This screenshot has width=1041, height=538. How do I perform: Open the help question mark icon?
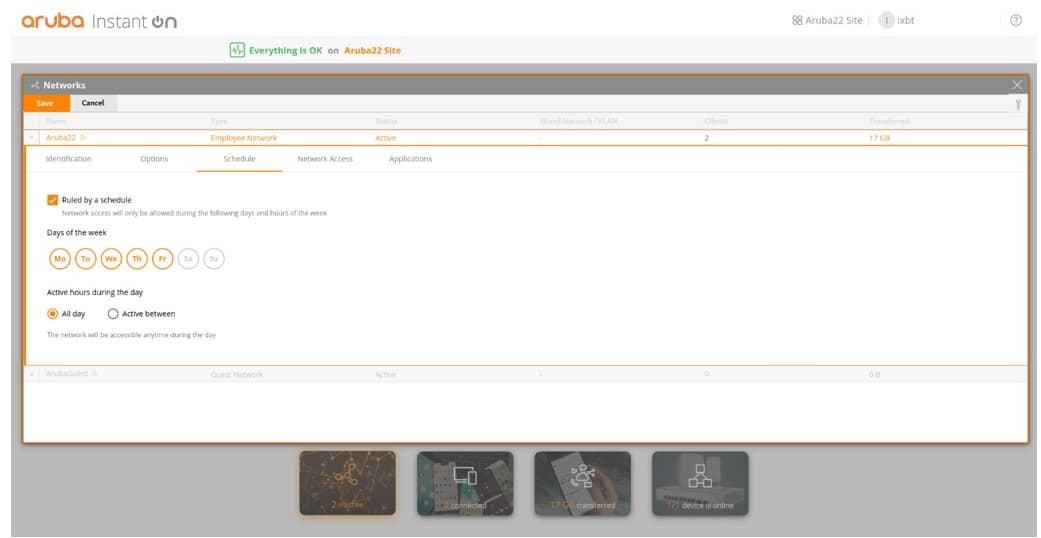(1016, 20)
